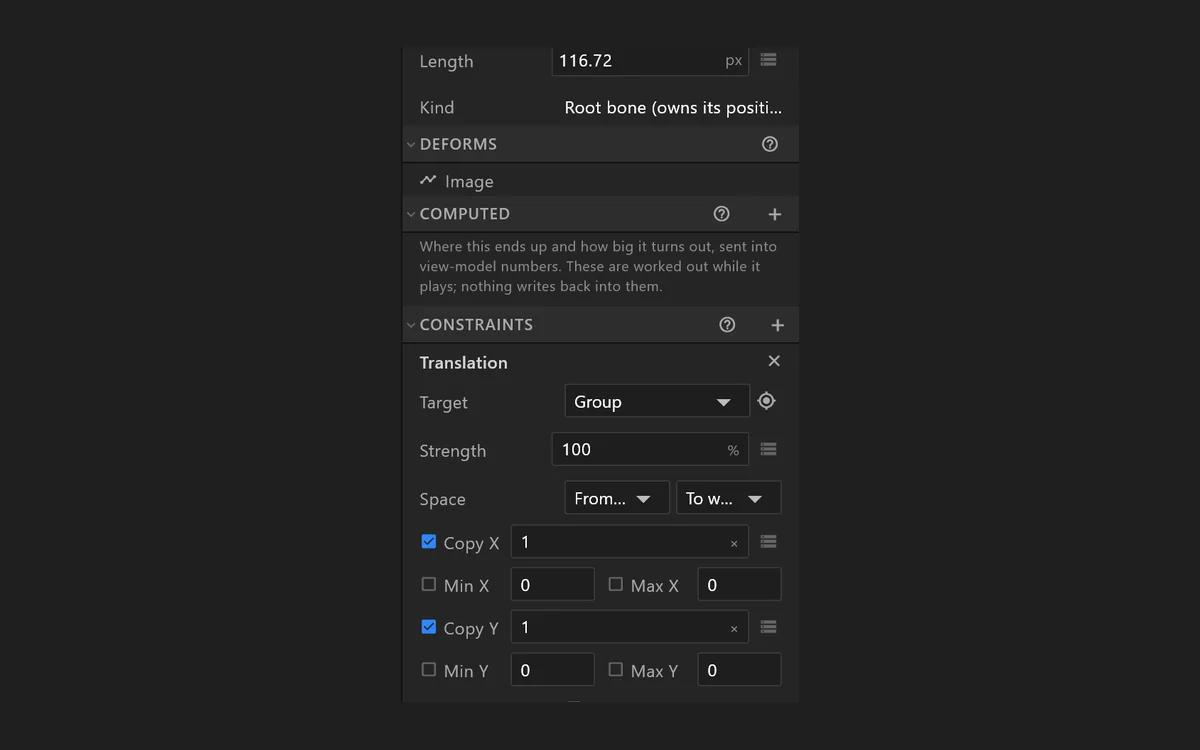
Task: Click the Strength value field
Action: click(650, 449)
